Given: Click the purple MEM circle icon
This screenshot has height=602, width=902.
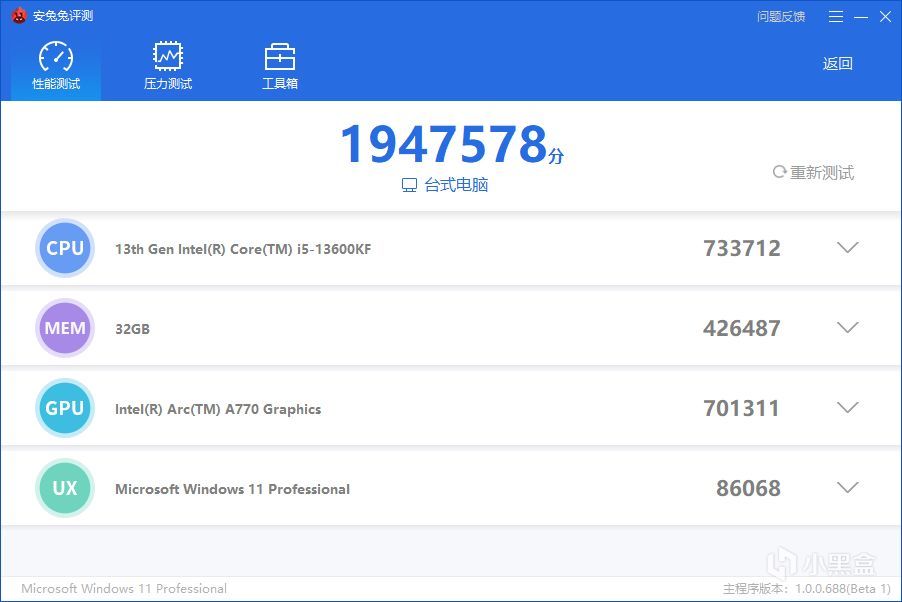Looking at the screenshot, I should [65, 328].
